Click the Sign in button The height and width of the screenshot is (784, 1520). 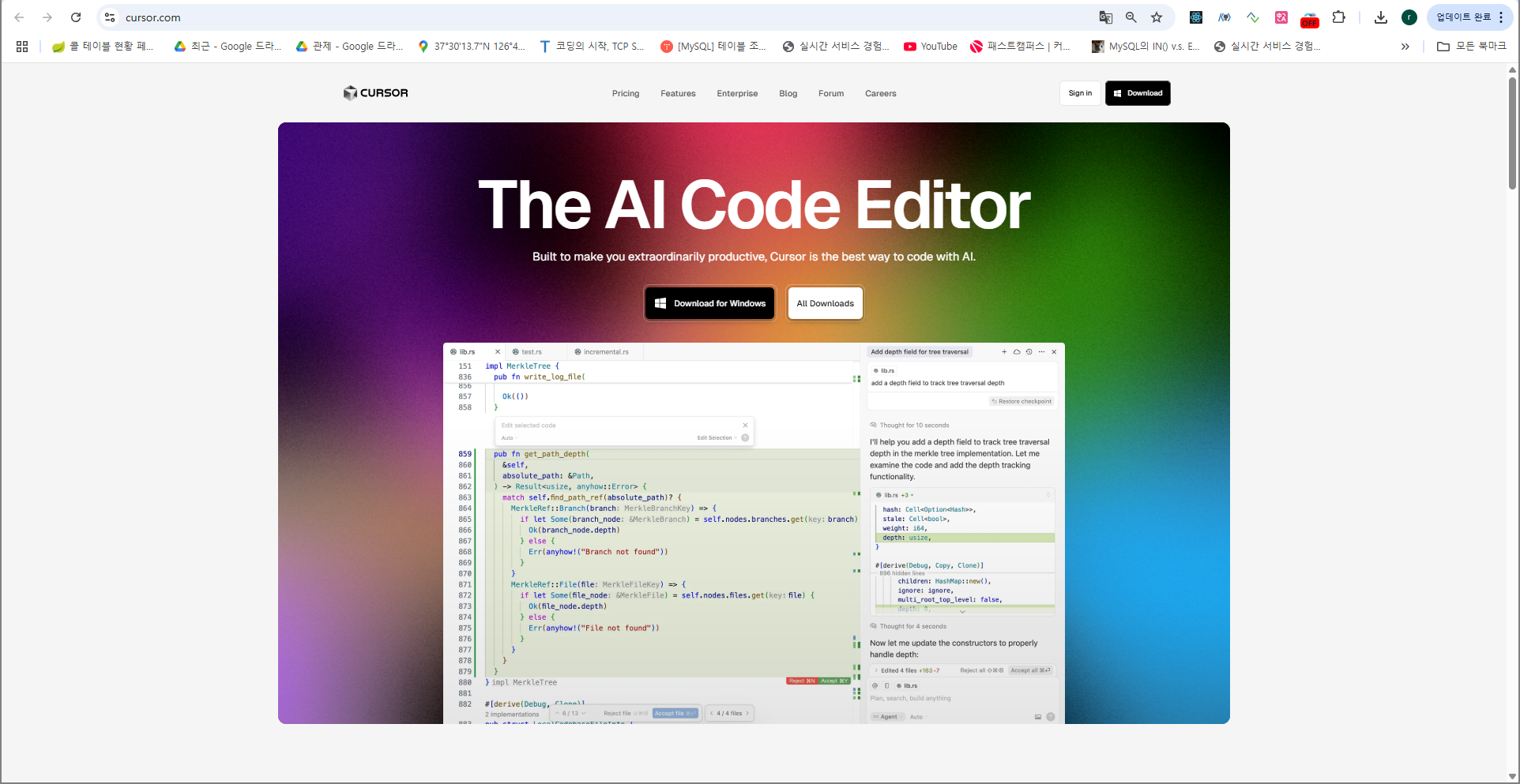(x=1080, y=93)
